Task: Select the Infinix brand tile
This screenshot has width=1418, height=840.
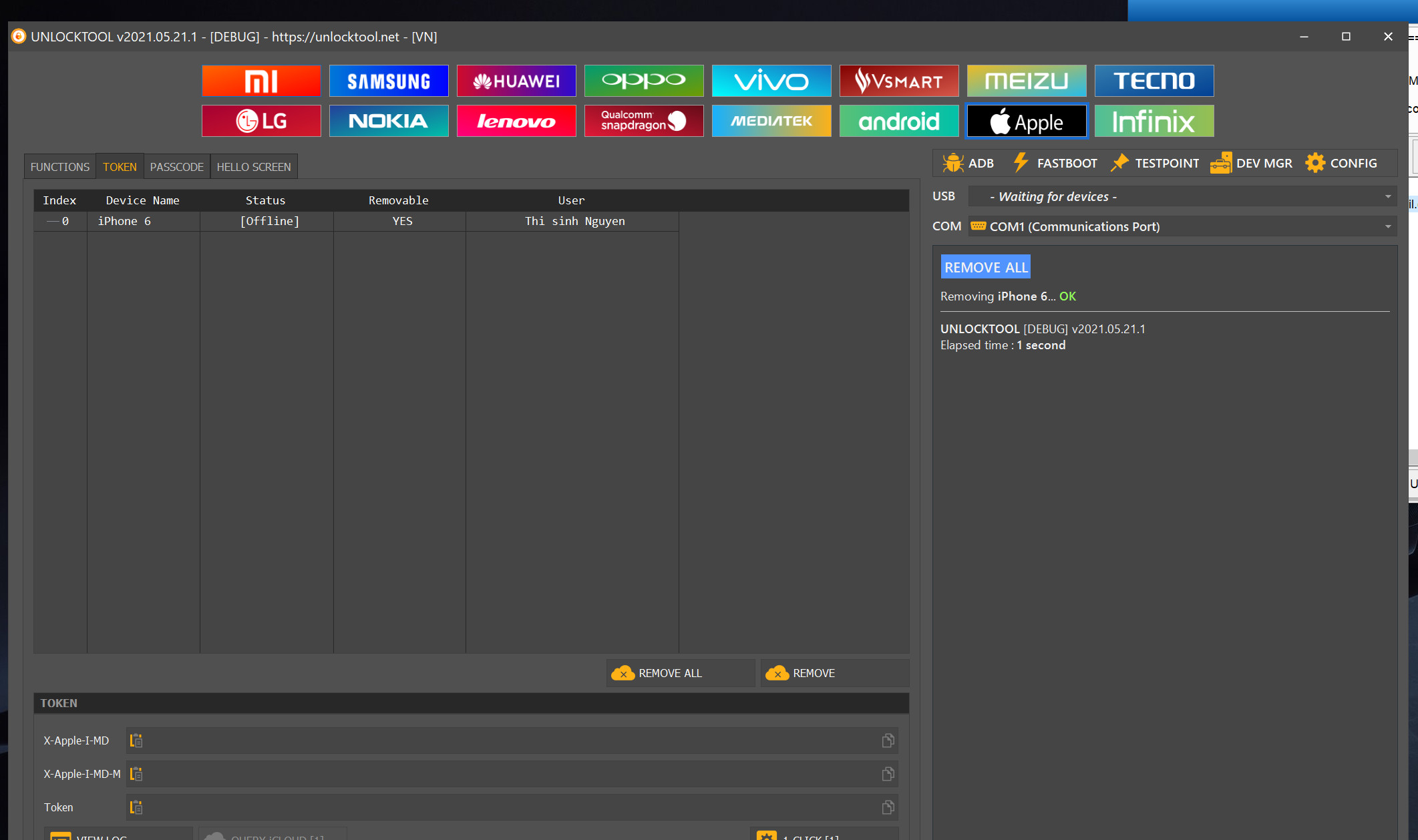Action: pyautogui.click(x=1154, y=121)
